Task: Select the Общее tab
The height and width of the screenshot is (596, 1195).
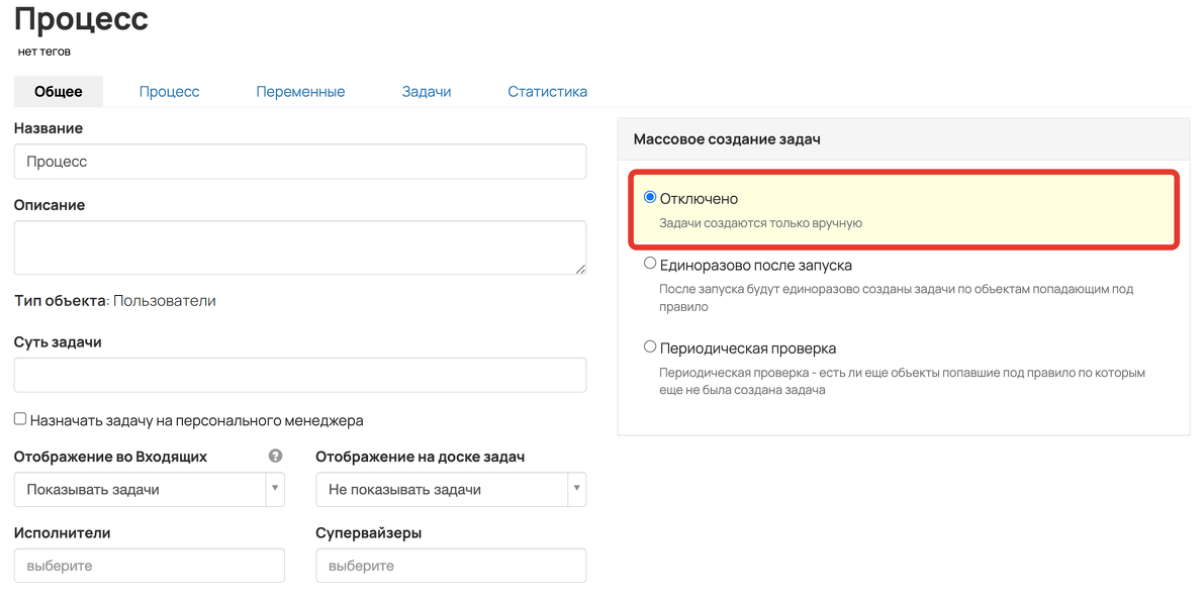Action: coord(59,91)
